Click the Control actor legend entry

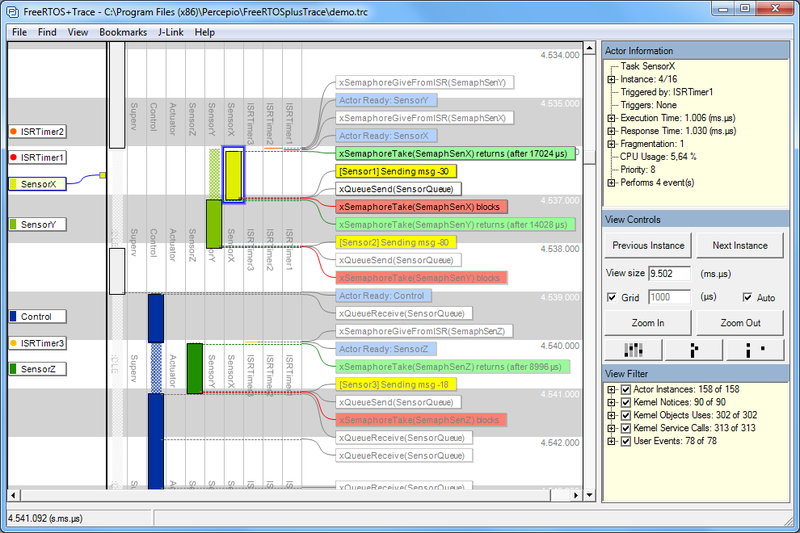pos(37,317)
